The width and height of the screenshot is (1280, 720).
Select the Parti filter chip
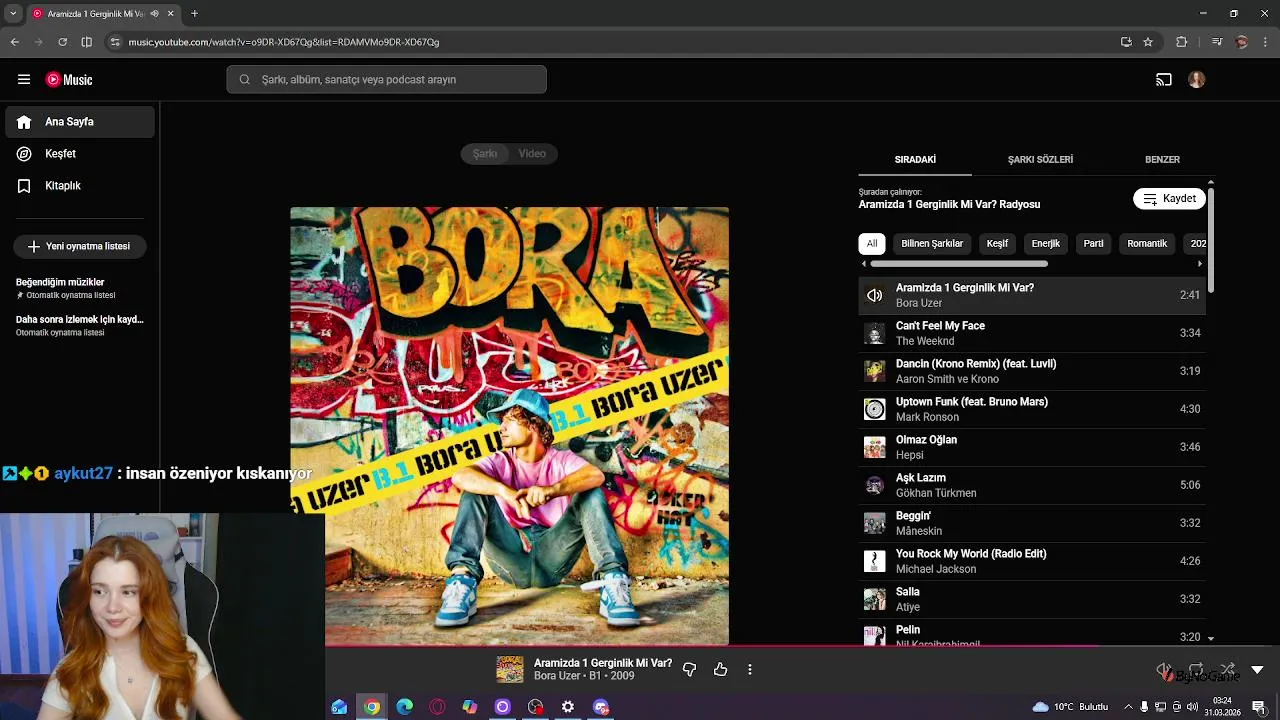click(1094, 244)
